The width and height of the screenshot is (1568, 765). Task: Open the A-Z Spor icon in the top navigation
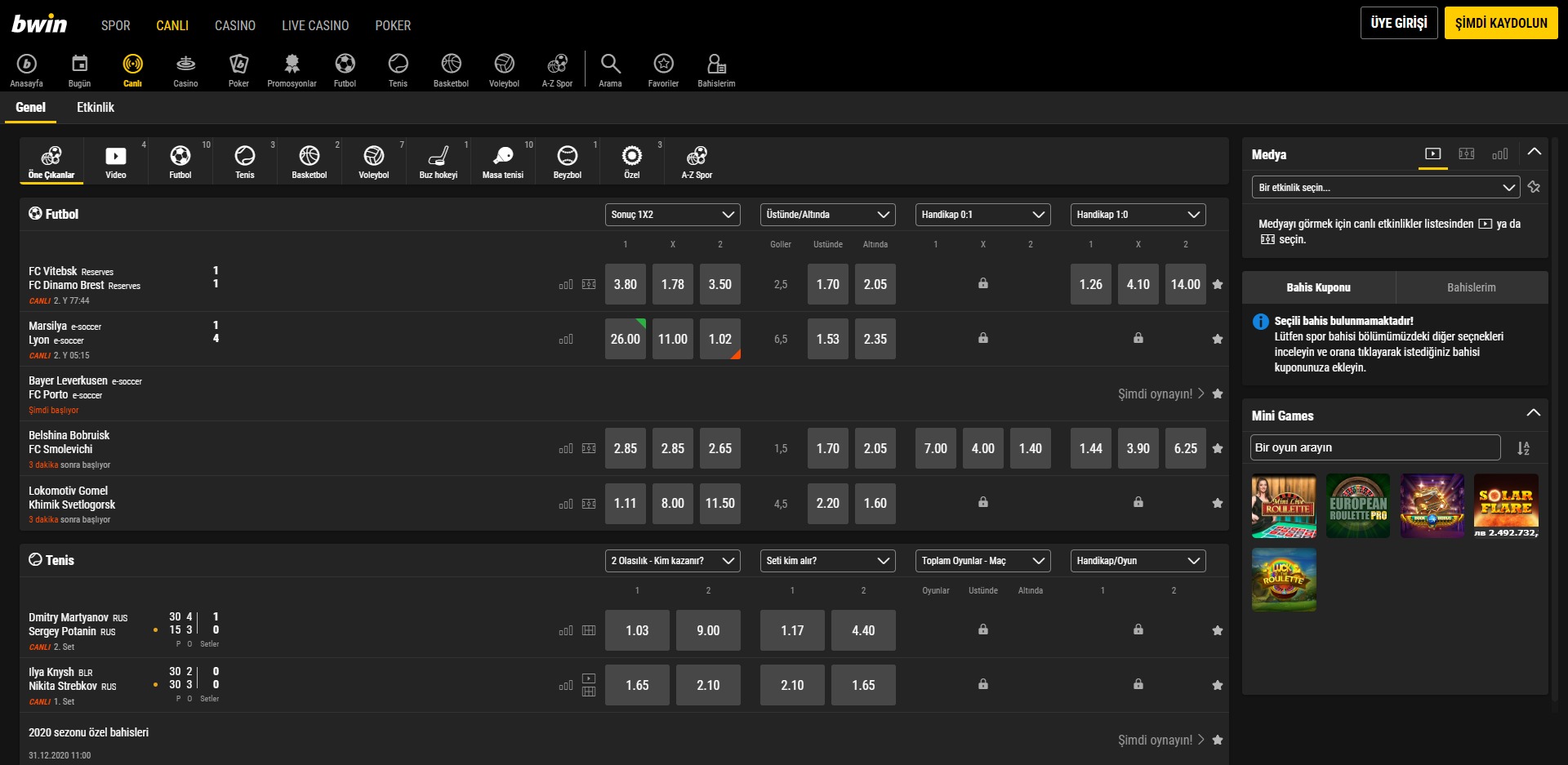[x=557, y=70]
